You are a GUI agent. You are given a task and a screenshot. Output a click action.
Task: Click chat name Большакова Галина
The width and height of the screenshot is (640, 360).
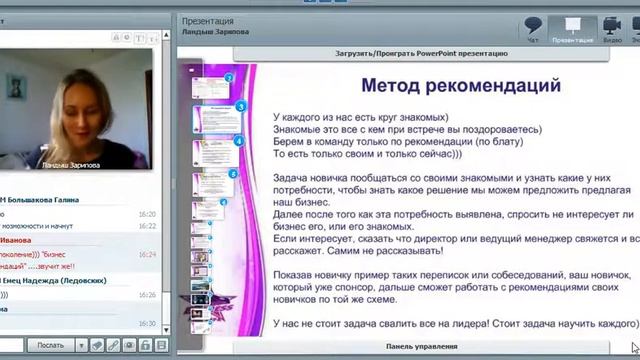pos(43,200)
